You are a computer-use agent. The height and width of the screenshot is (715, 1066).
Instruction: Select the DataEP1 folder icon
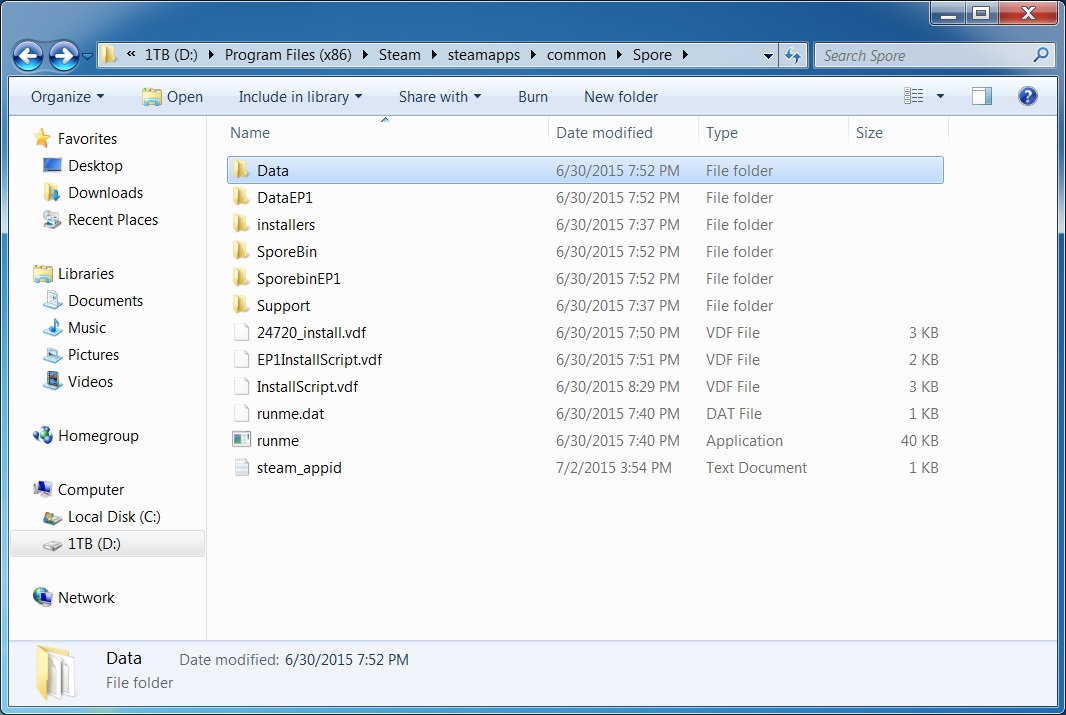(241, 197)
